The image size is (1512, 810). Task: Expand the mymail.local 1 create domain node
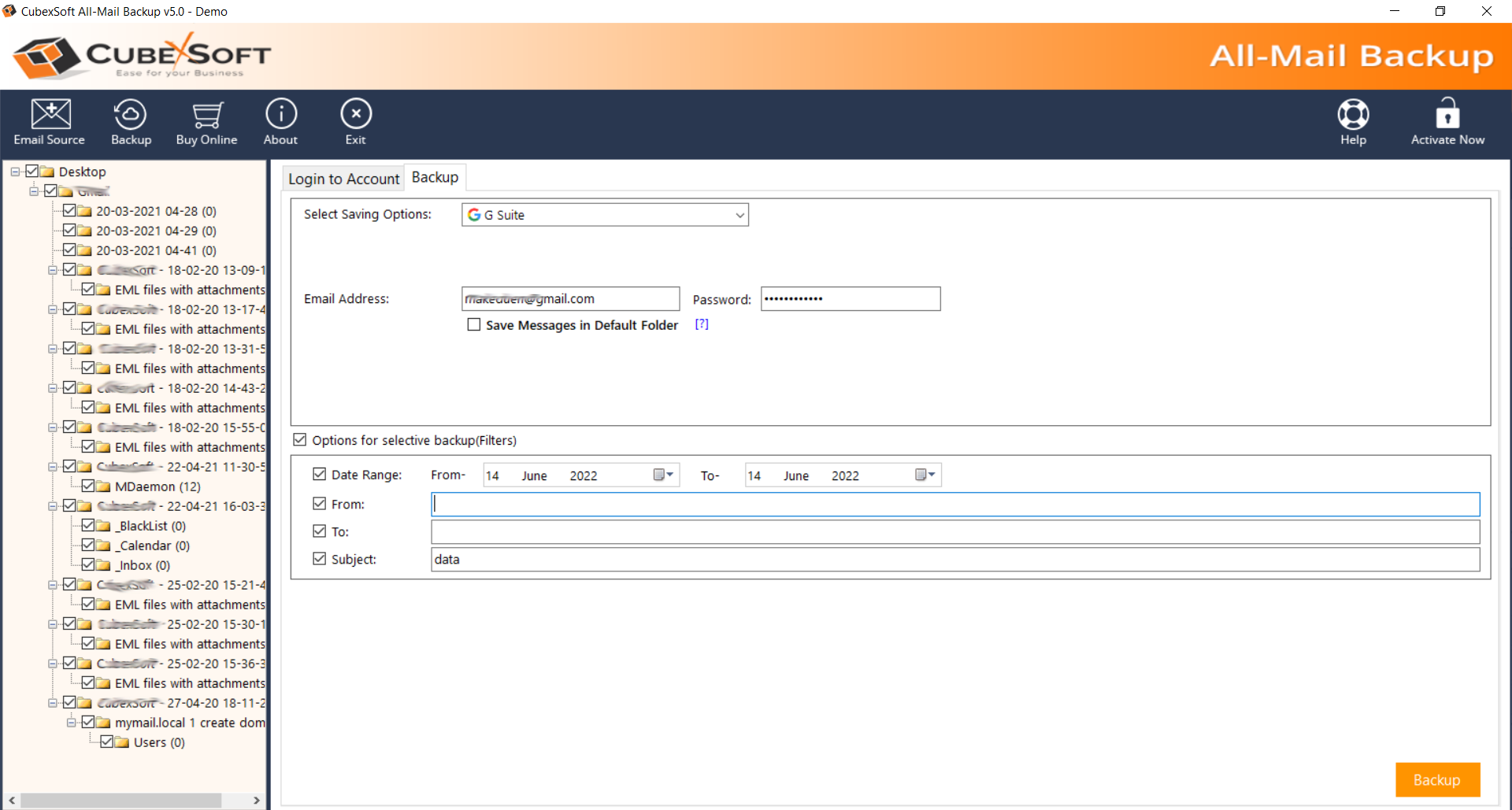(71, 722)
